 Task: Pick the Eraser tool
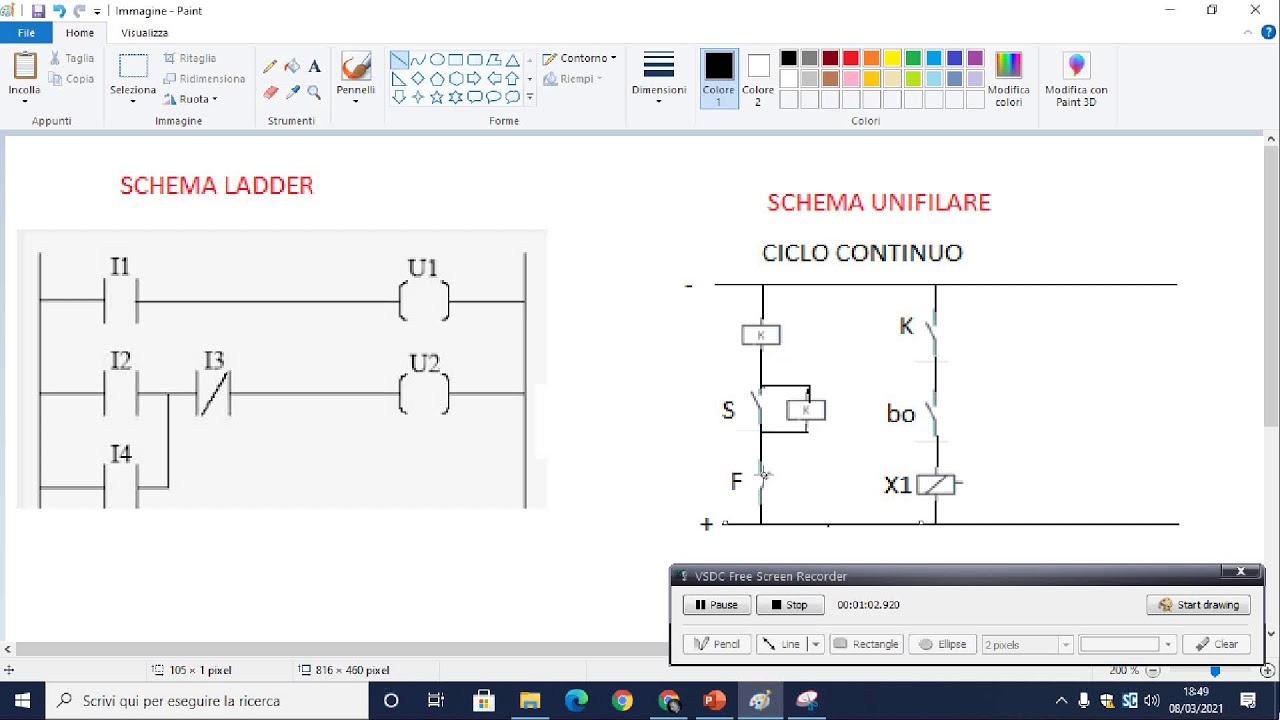pos(270,92)
